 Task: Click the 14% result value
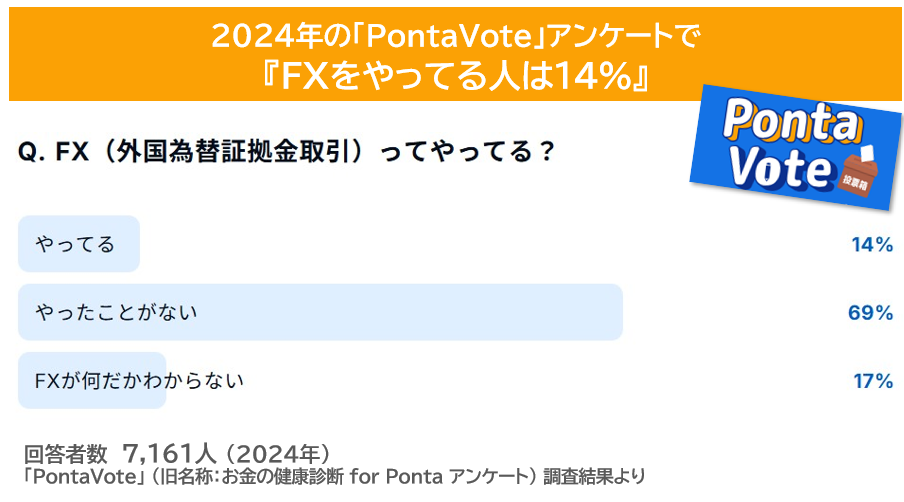[872, 244]
